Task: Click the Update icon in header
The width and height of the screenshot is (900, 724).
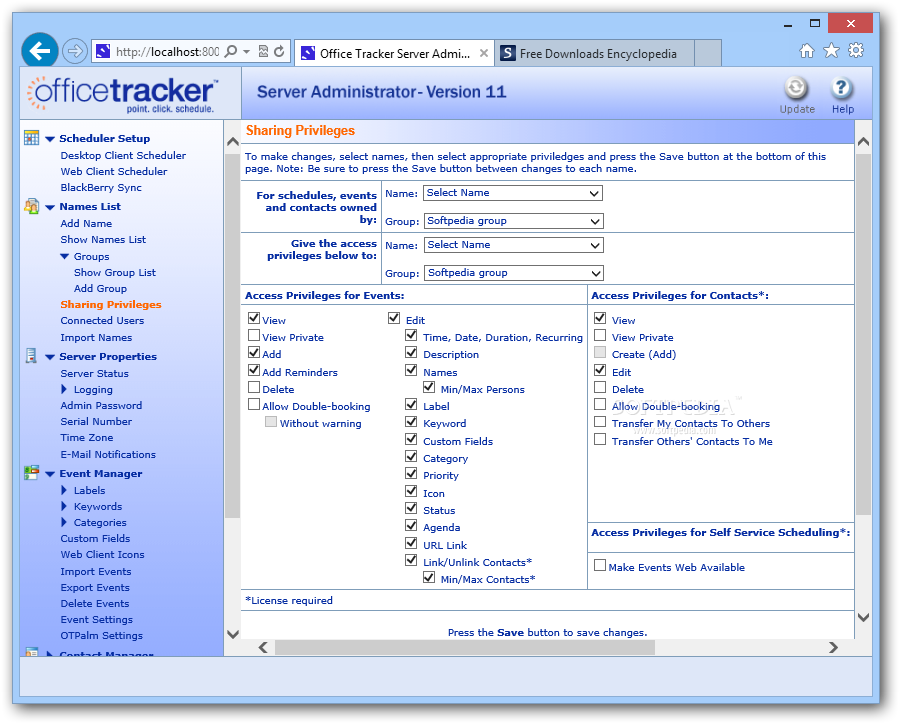Action: (x=796, y=89)
